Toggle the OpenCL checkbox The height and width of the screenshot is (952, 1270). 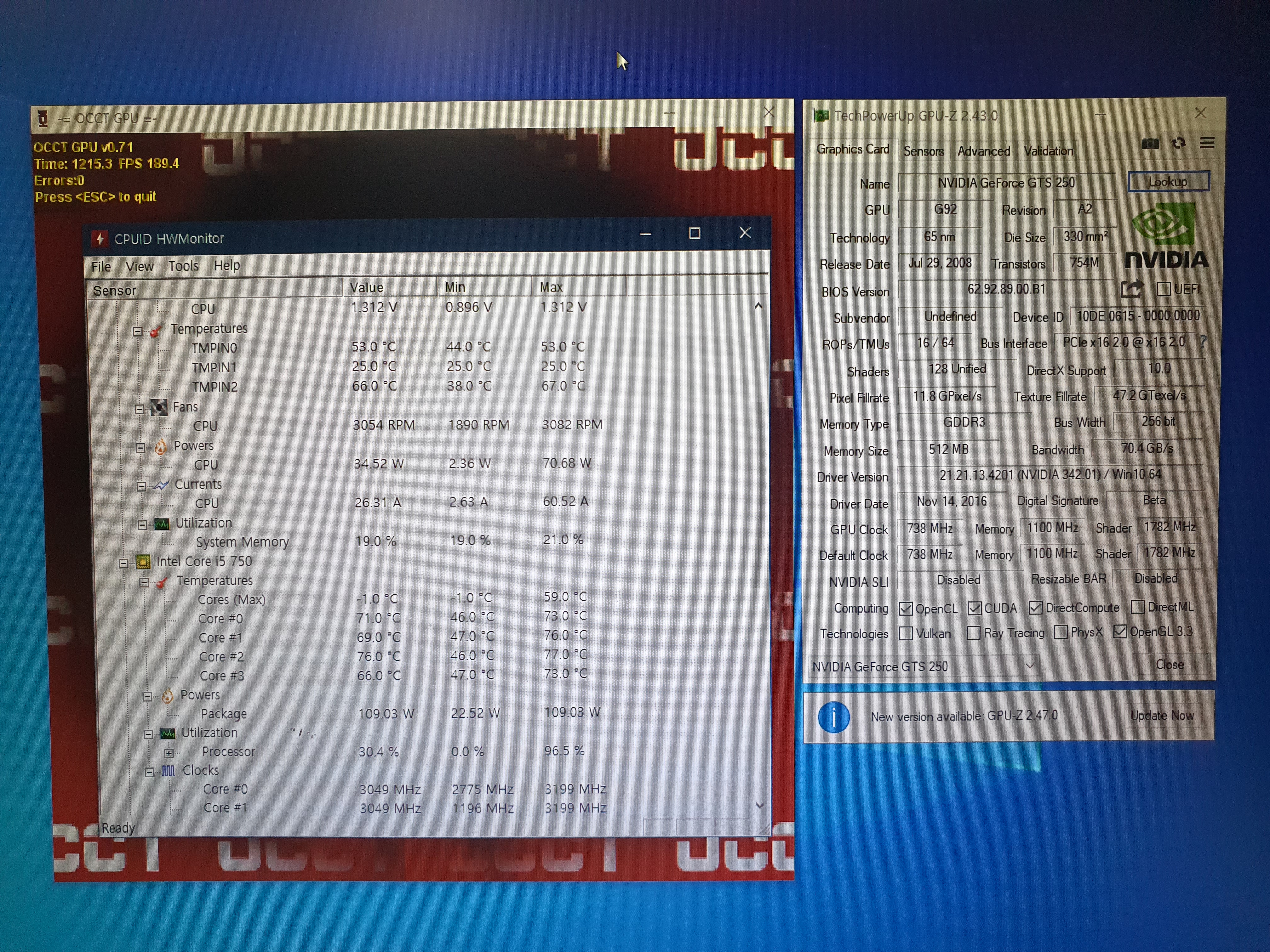click(906, 609)
